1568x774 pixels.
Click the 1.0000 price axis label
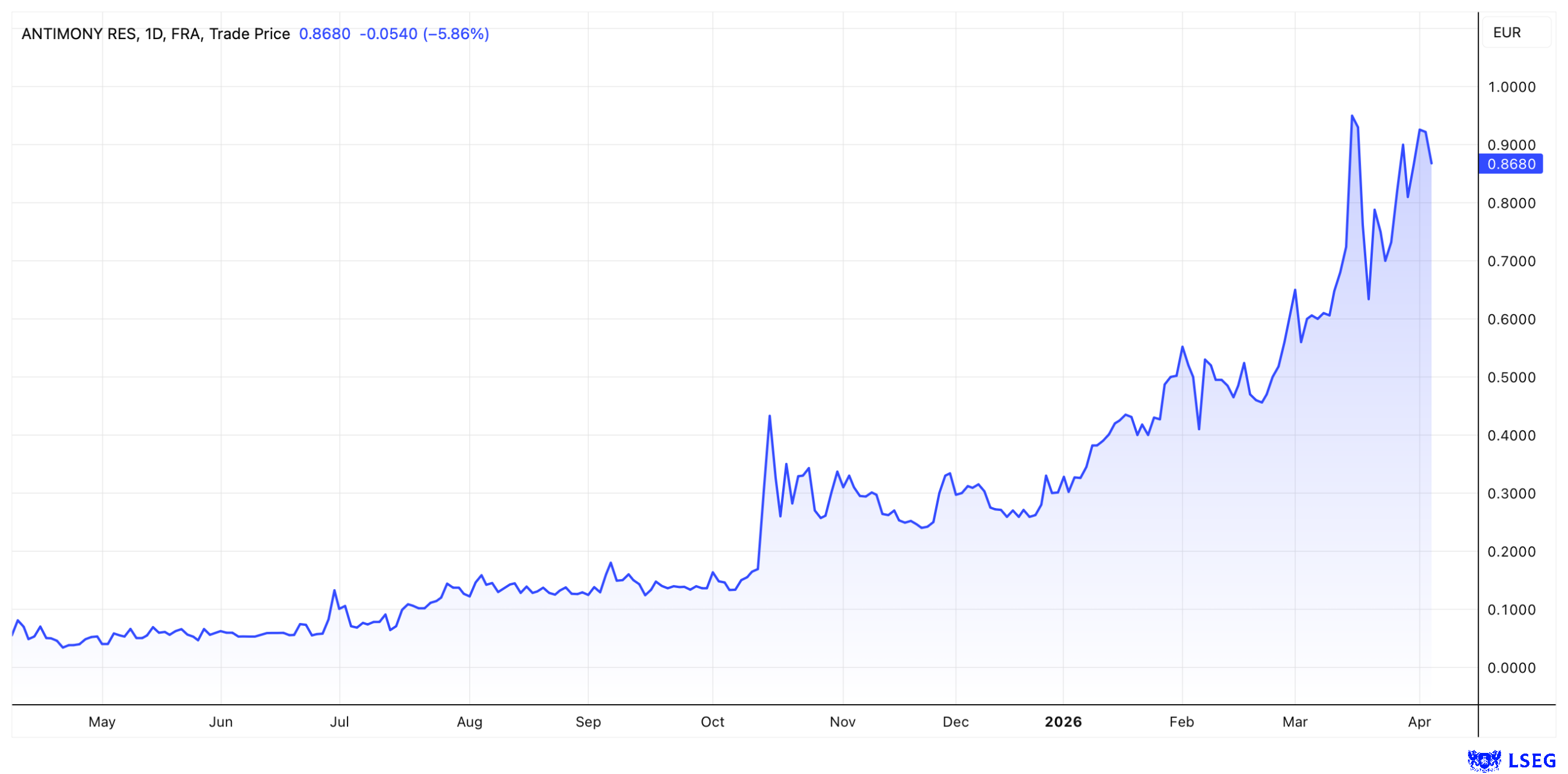[x=1511, y=87]
